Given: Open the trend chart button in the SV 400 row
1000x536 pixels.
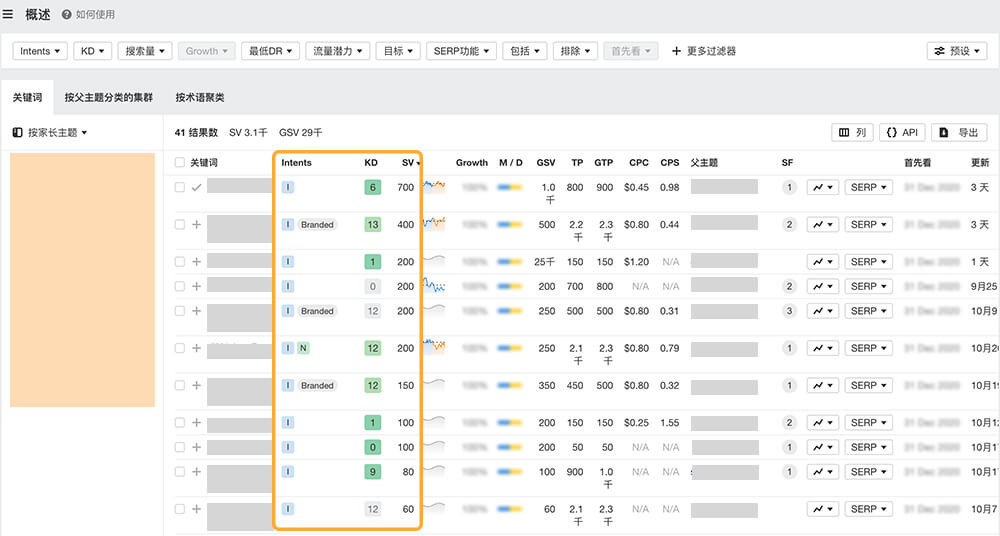Looking at the screenshot, I should click(822, 225).
